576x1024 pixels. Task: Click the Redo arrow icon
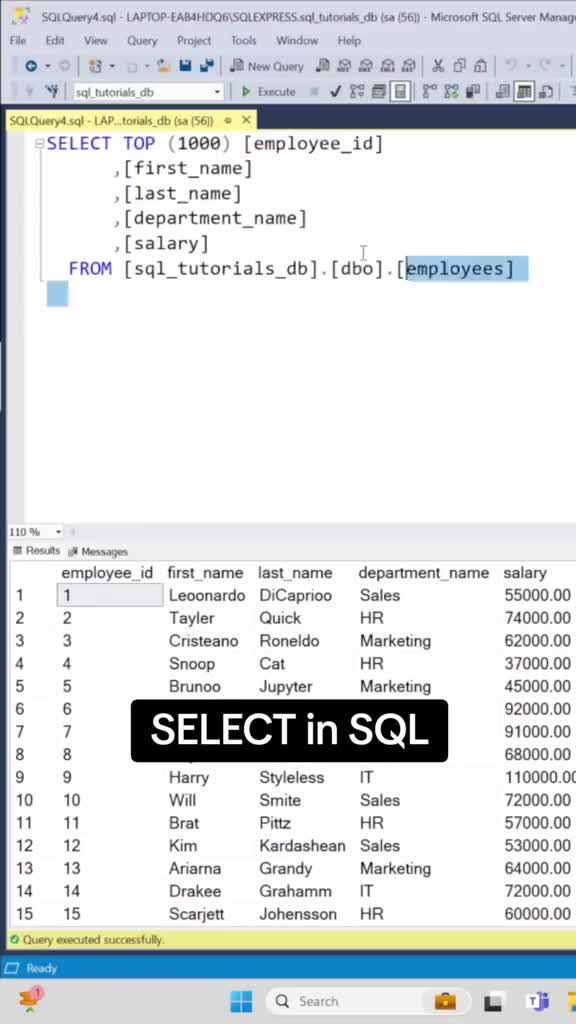(543, 66)
